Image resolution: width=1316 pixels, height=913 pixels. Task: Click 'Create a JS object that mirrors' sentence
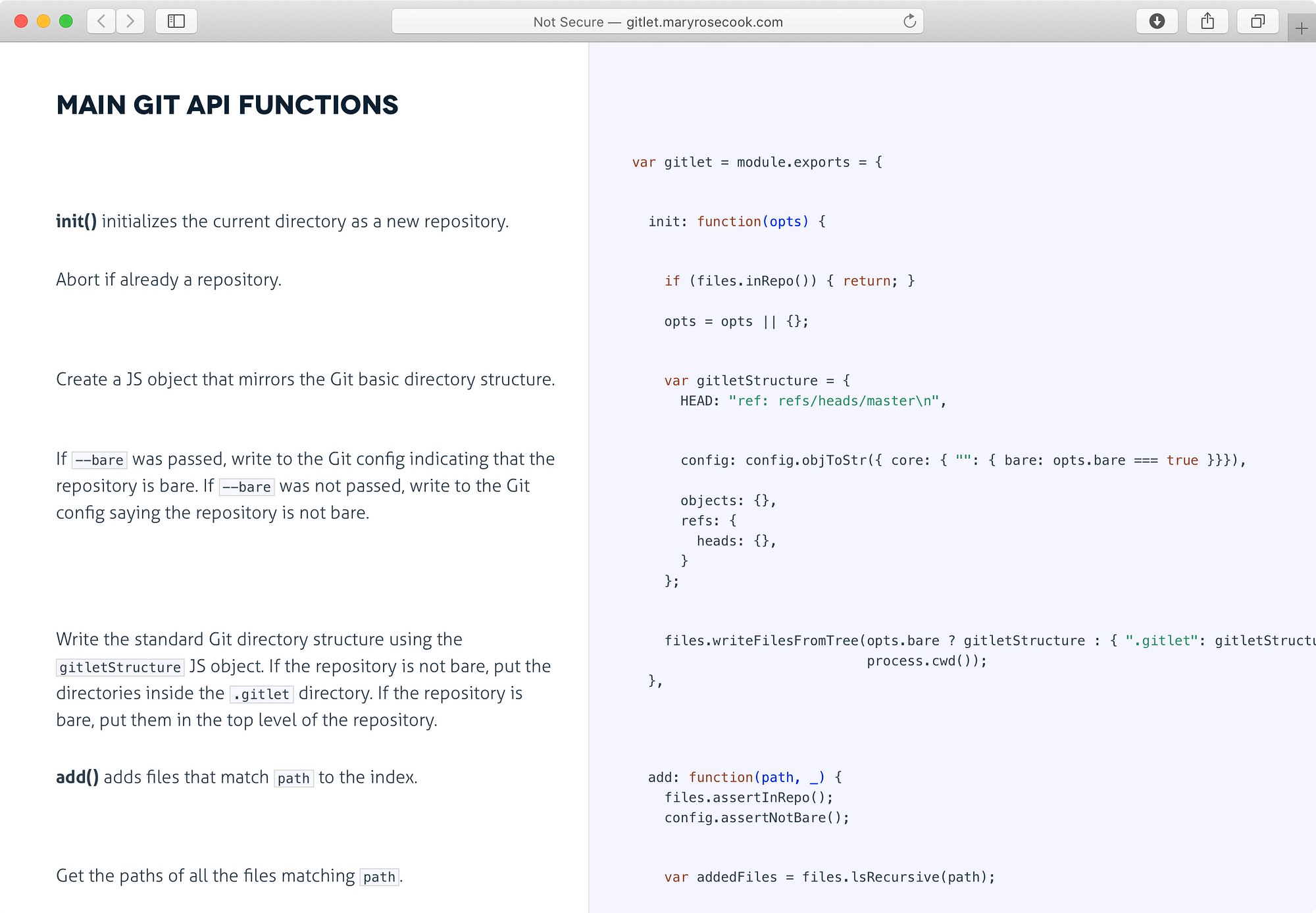pos(305,380)
